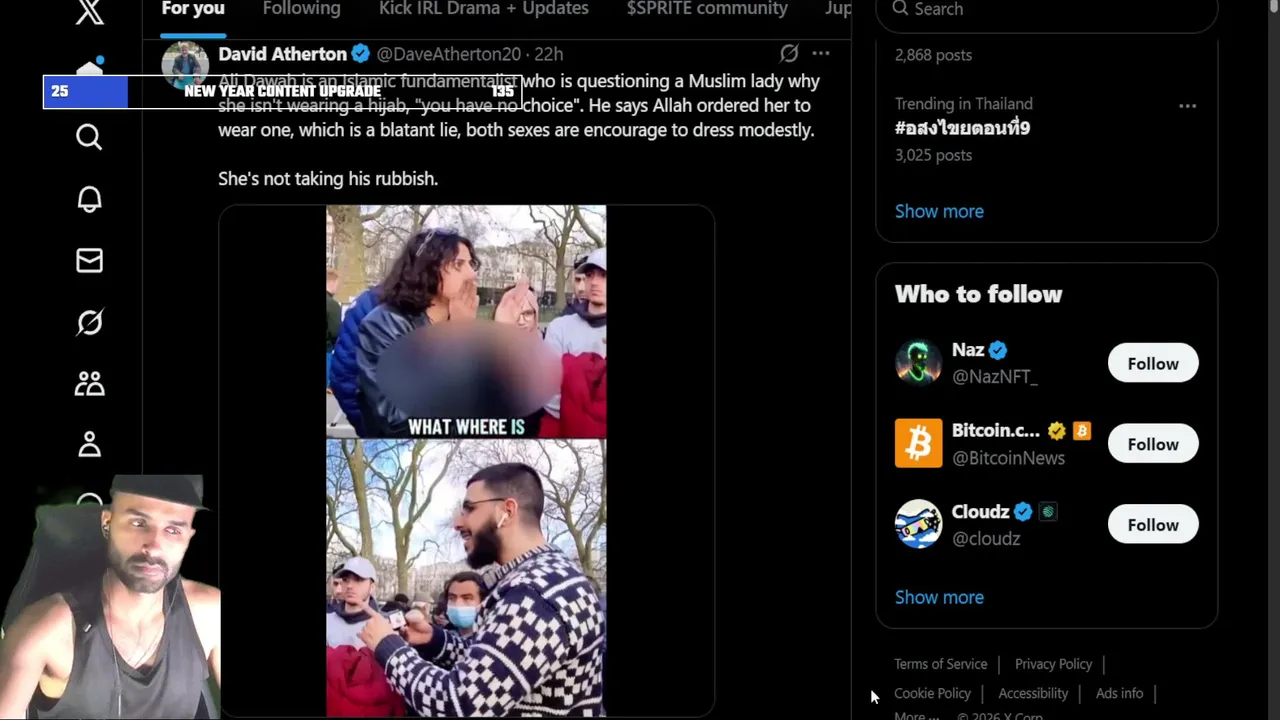Open Grok icon in the sidebar
1280x720 pixels.
coord(89,322)
